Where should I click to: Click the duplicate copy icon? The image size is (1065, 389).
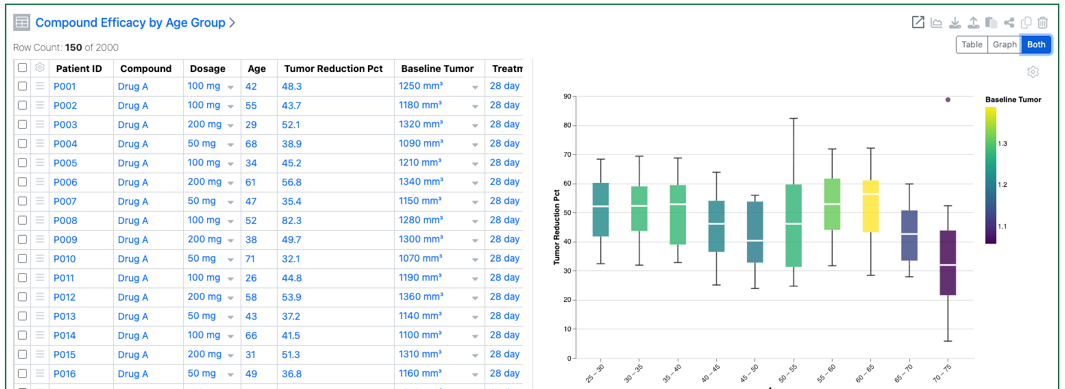click(1026, 22)
